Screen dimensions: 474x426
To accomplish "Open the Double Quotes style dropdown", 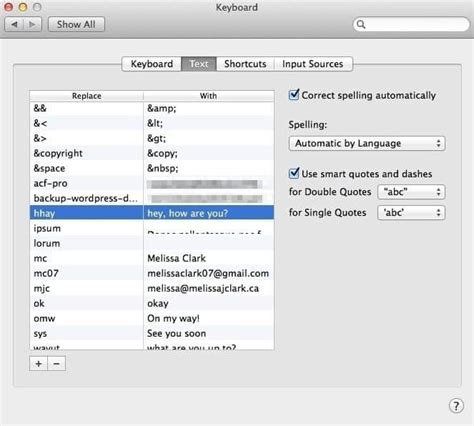I will (x=411, y=192).
